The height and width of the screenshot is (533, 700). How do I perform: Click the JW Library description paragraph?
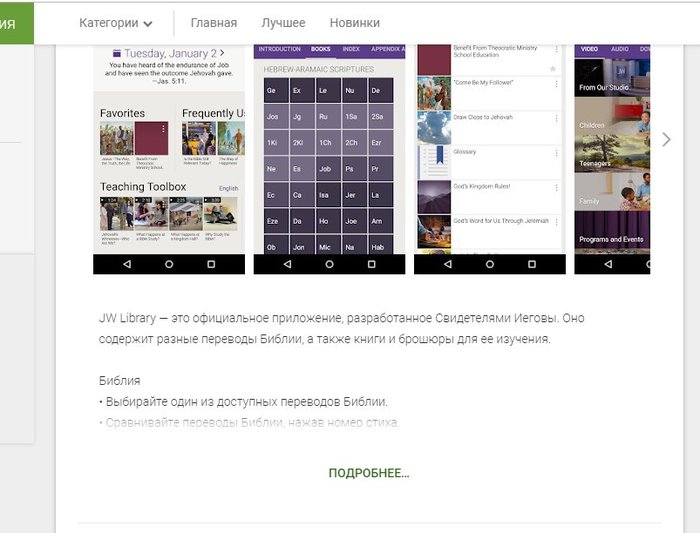[342, 329]
